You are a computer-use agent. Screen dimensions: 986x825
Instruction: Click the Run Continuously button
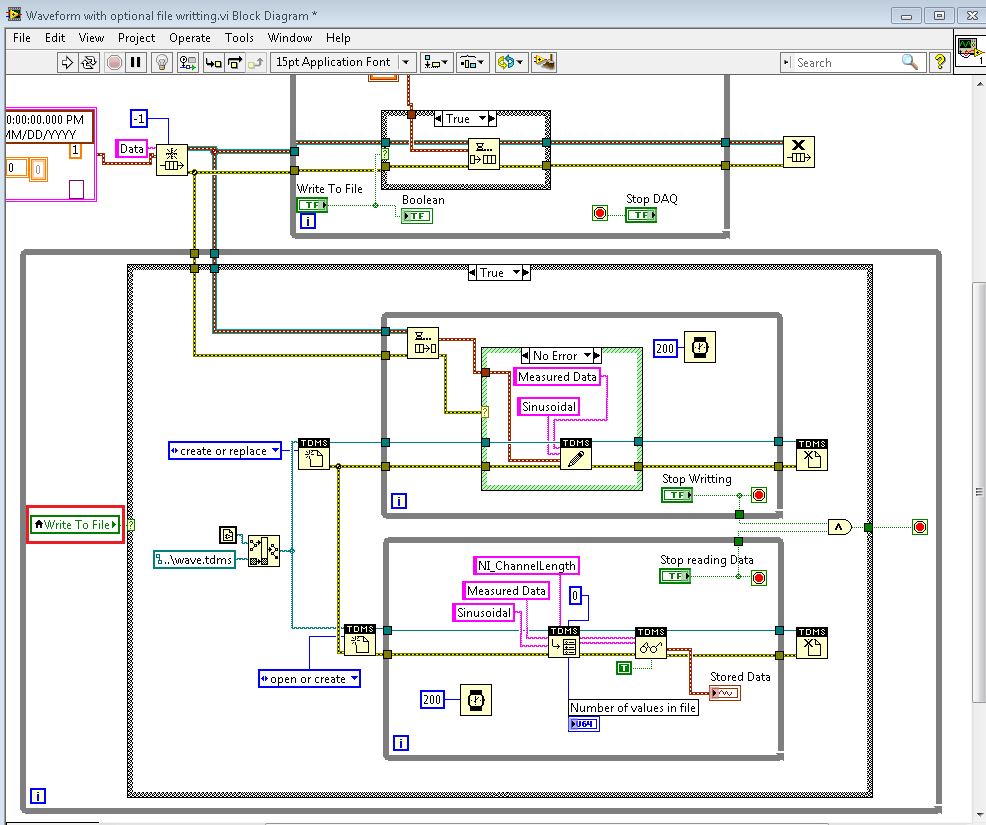[x=89, y=62]
